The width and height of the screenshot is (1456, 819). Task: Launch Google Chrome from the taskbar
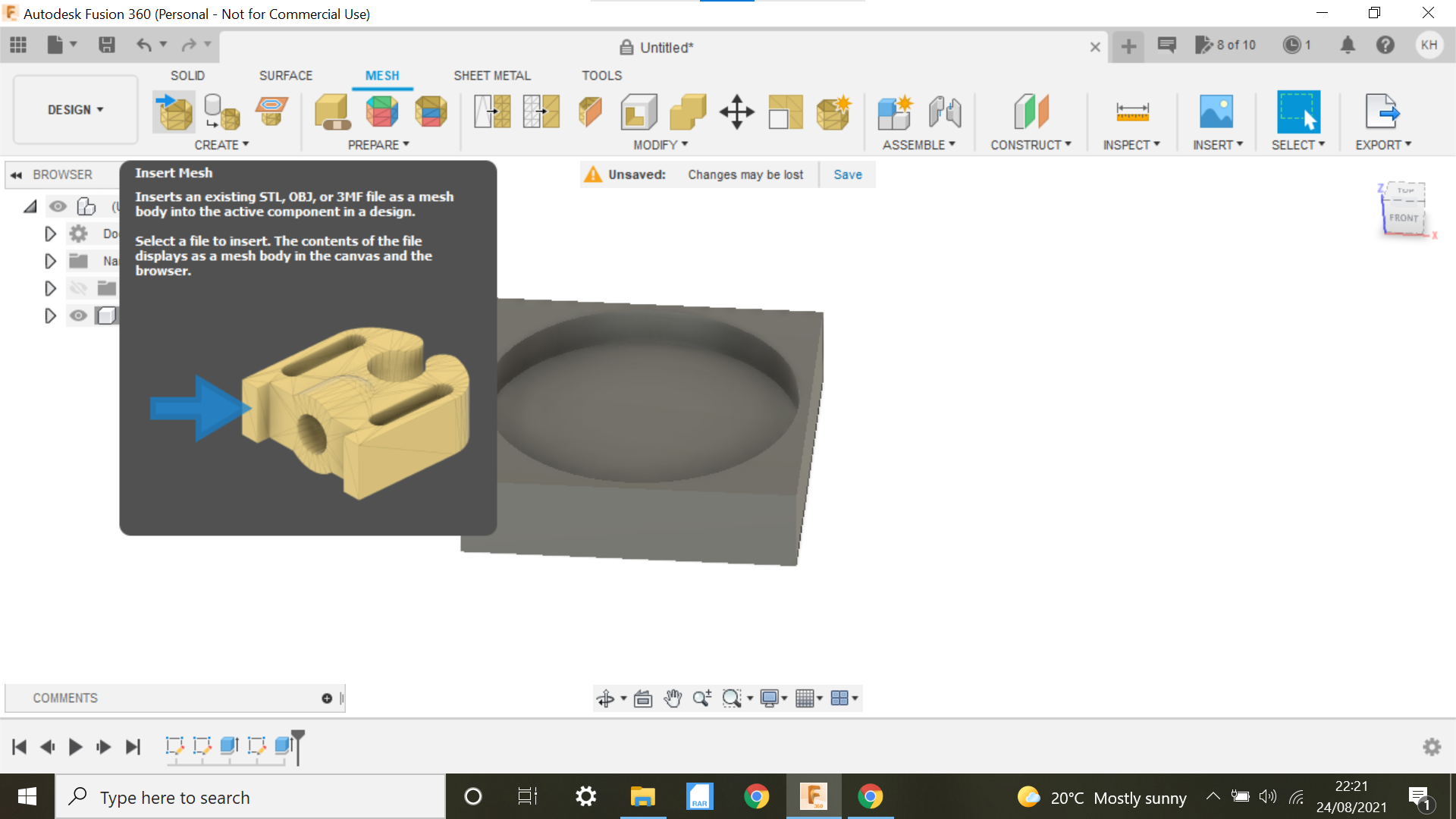[758, 796]
